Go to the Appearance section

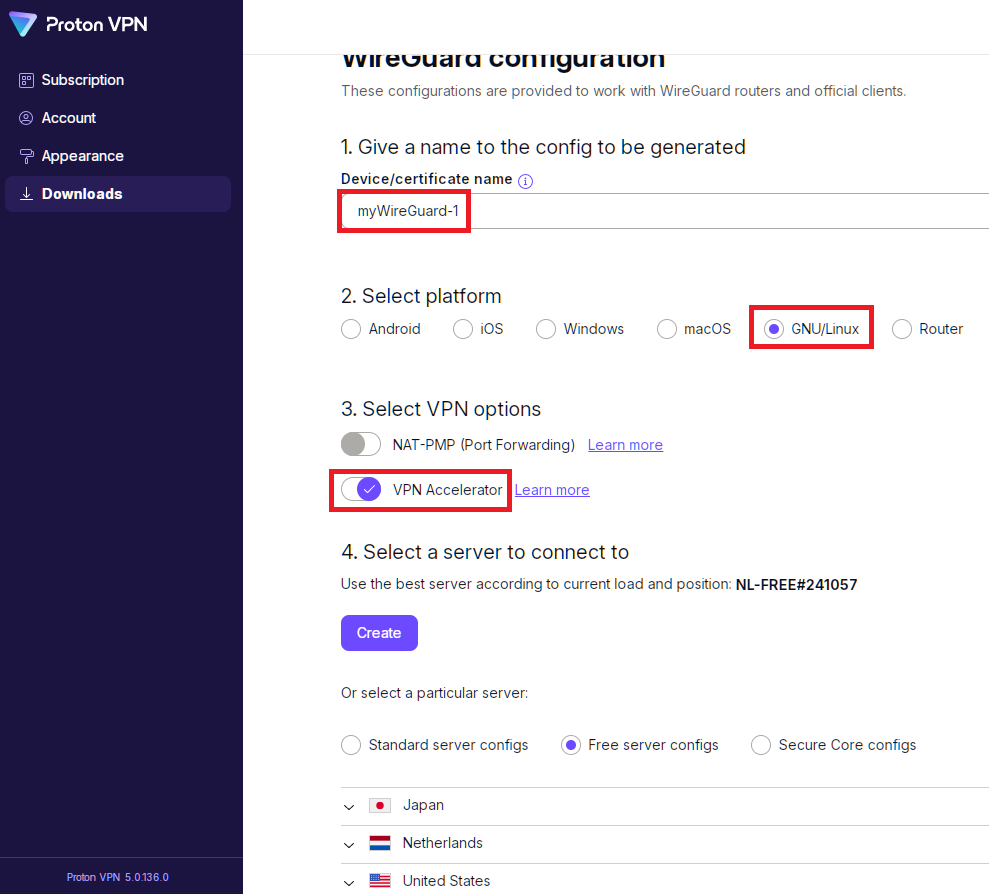(x=82, y=156)
